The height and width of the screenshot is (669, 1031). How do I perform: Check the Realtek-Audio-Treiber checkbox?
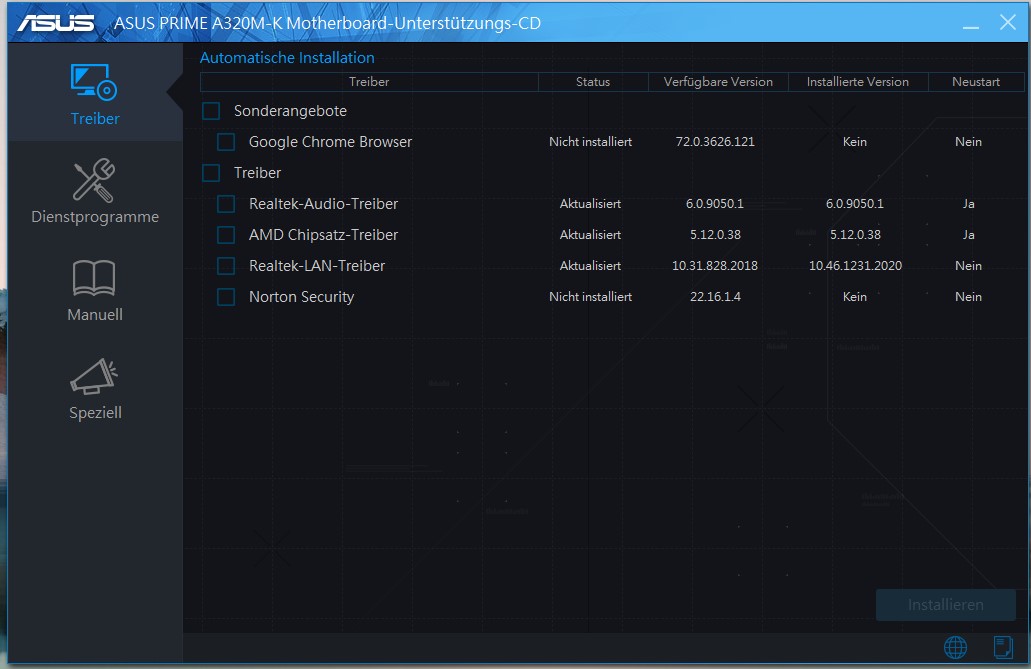(226, 203)
